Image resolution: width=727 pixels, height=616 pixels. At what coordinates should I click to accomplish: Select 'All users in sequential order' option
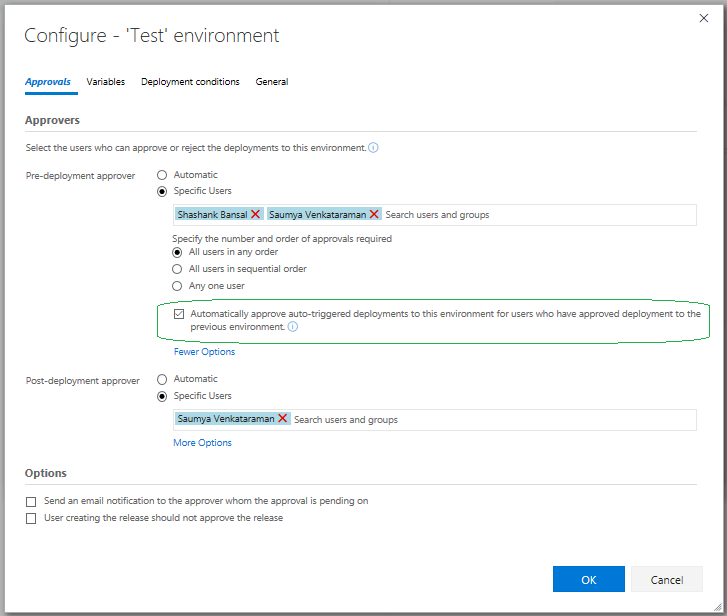pyautogui.click(x=178, y=269)
